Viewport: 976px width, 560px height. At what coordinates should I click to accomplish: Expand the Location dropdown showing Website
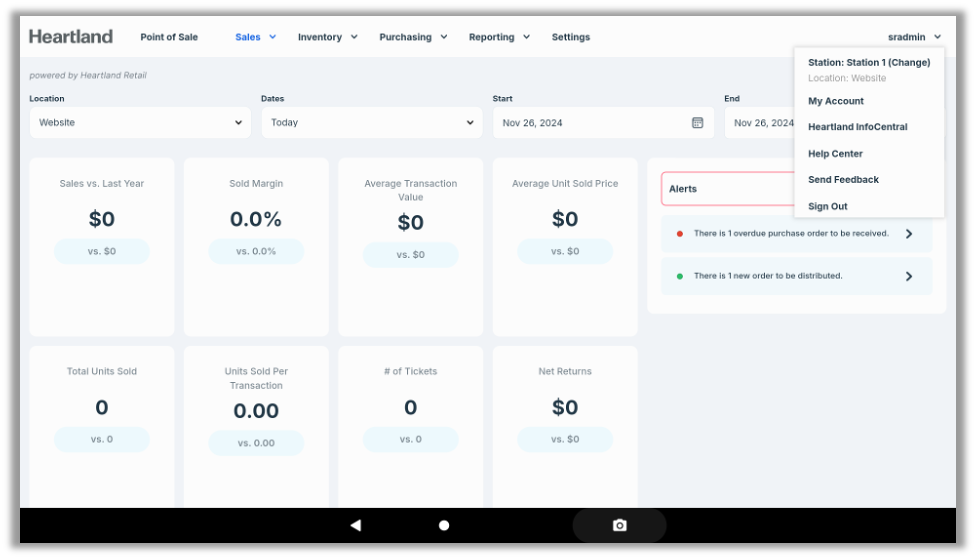140,123
